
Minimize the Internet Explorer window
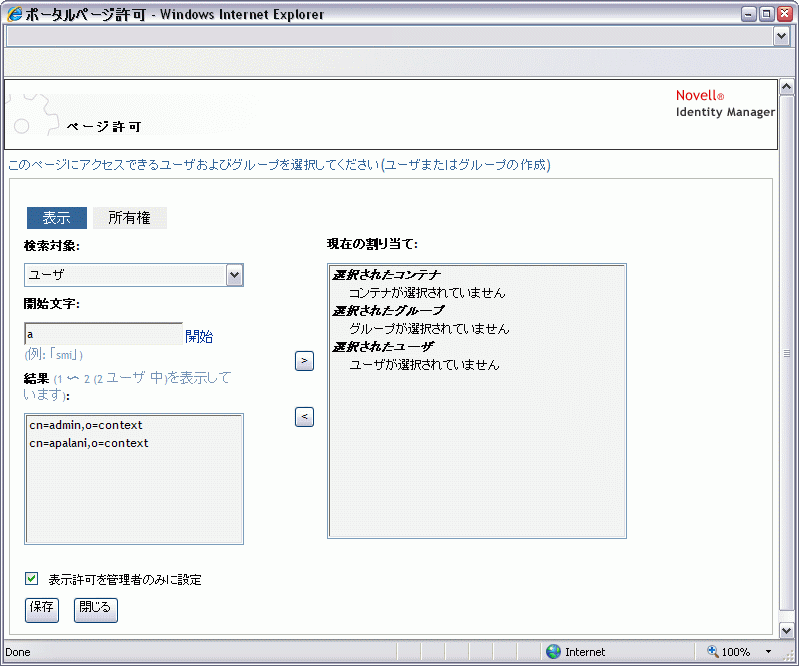(x=749, y=14)
